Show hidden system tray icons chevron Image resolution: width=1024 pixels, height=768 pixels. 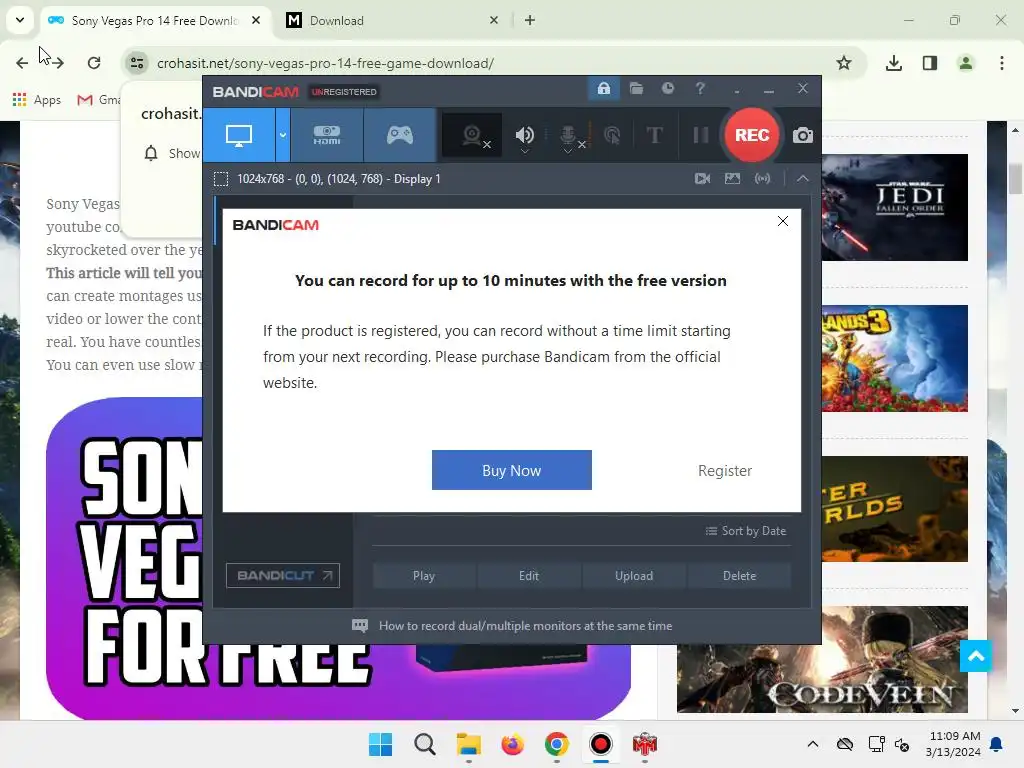pyautogui.click(x=812, y=744)
